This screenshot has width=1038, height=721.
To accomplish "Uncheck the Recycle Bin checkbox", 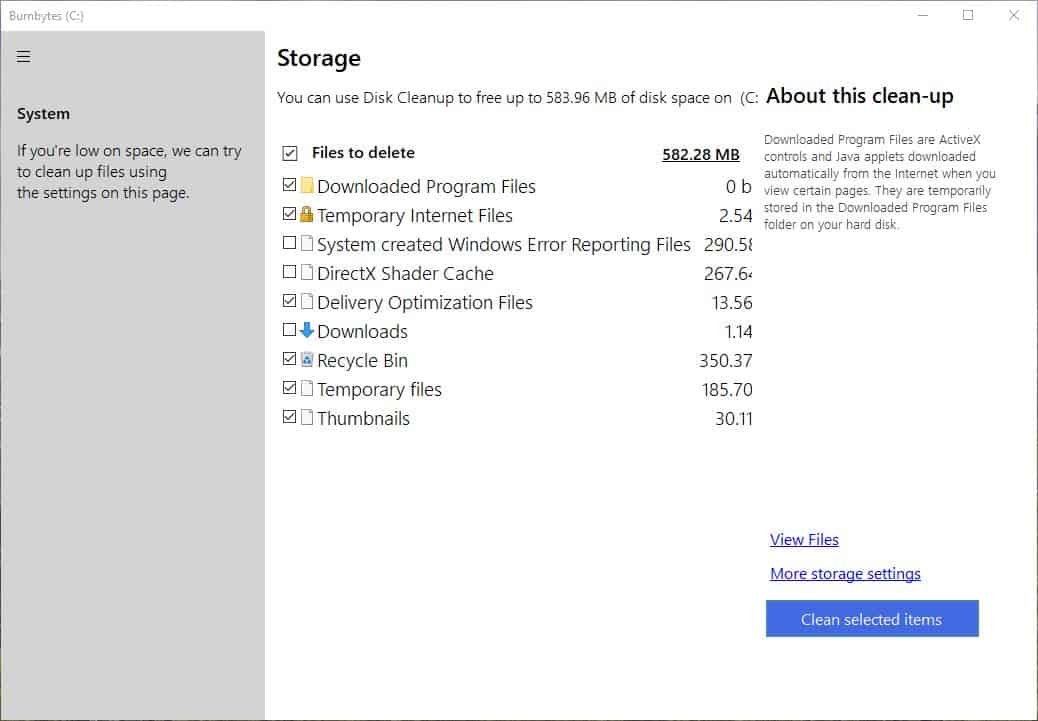I will coord(289,358).
